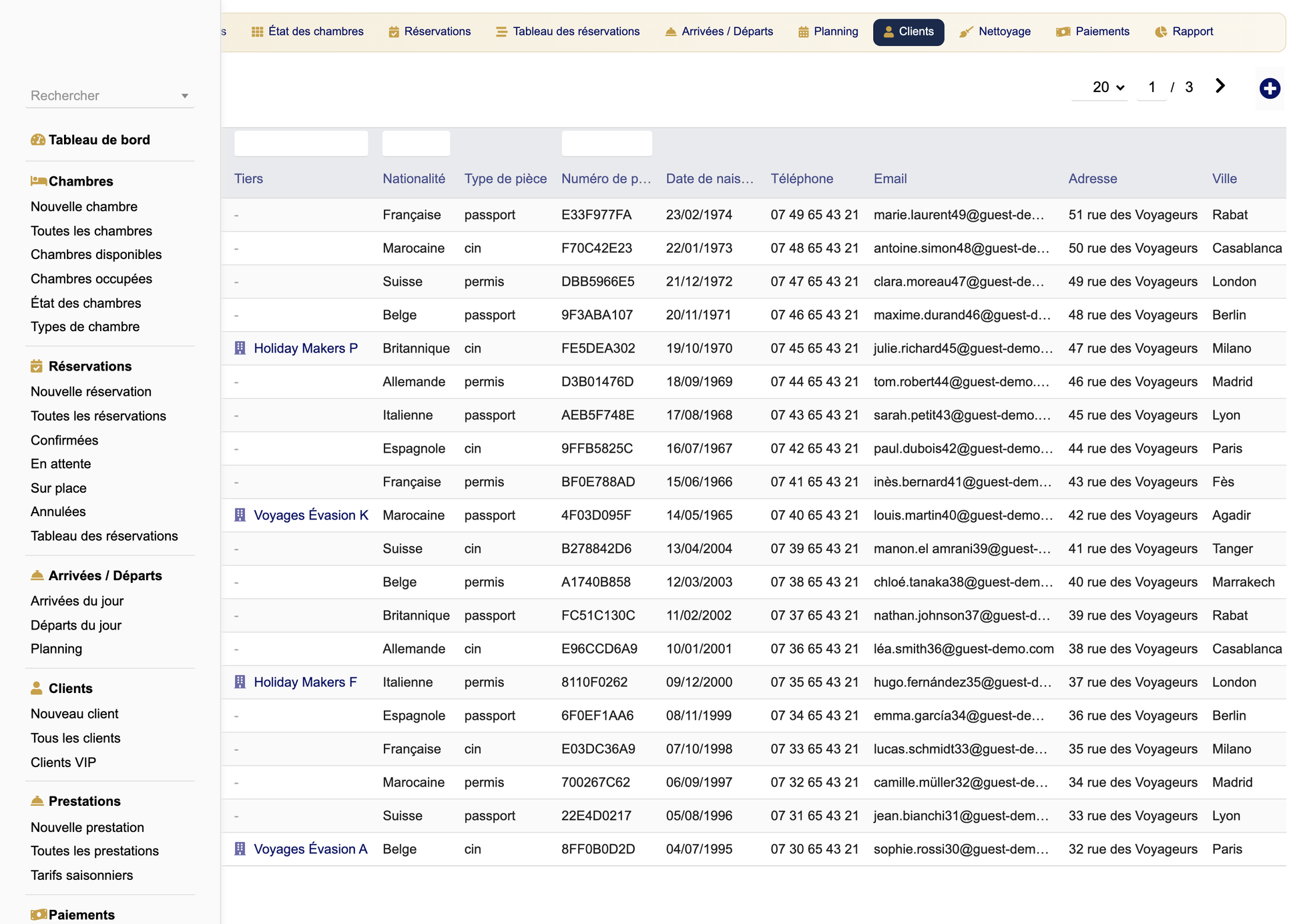This screenshot has width=1299, height=924.
Task: Click the list icon of Tableau des réservations tab
Action: (501, 32)
